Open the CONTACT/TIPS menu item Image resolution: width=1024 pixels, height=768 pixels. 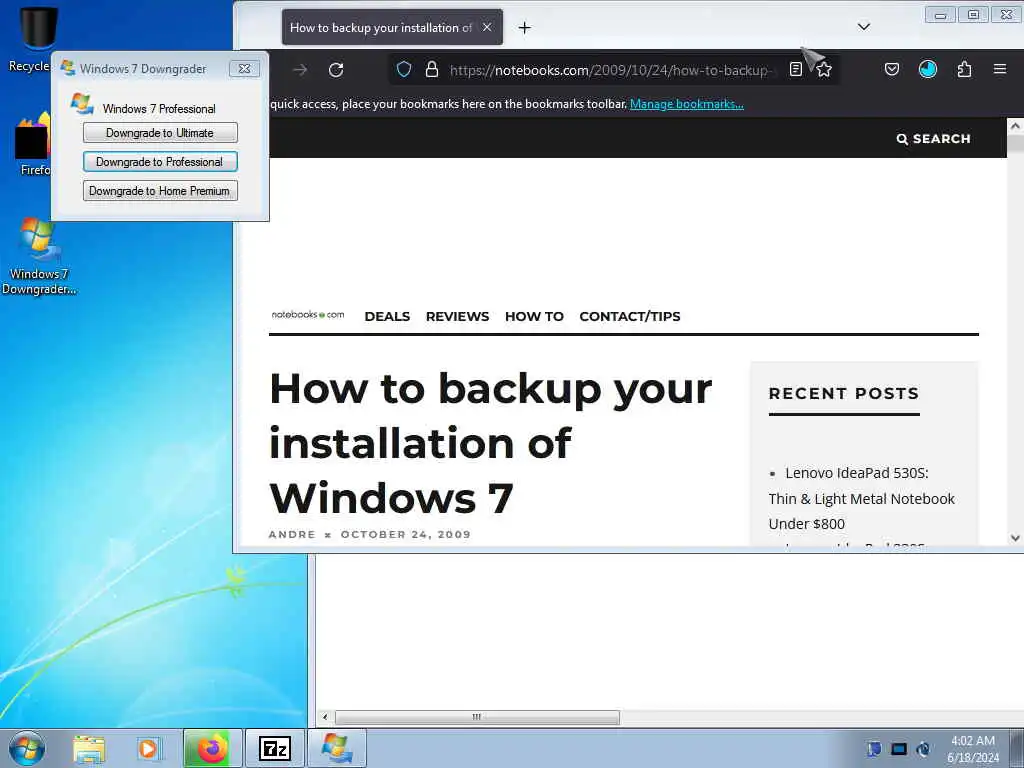click(x=630, y=316)
